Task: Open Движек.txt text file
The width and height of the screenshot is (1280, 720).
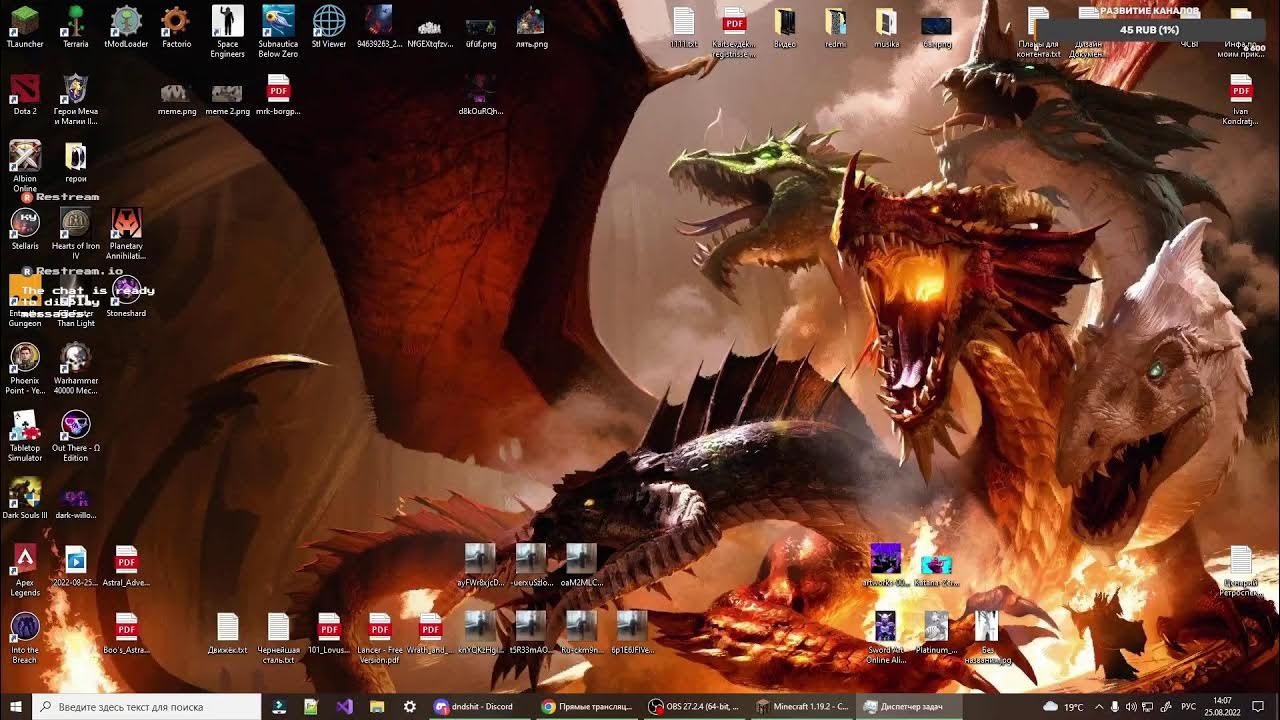Action: tap(228, 632)
